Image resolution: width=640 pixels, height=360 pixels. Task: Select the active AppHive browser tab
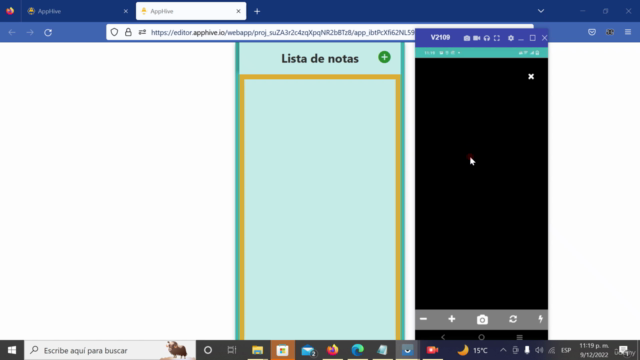(x=191, y=11)
